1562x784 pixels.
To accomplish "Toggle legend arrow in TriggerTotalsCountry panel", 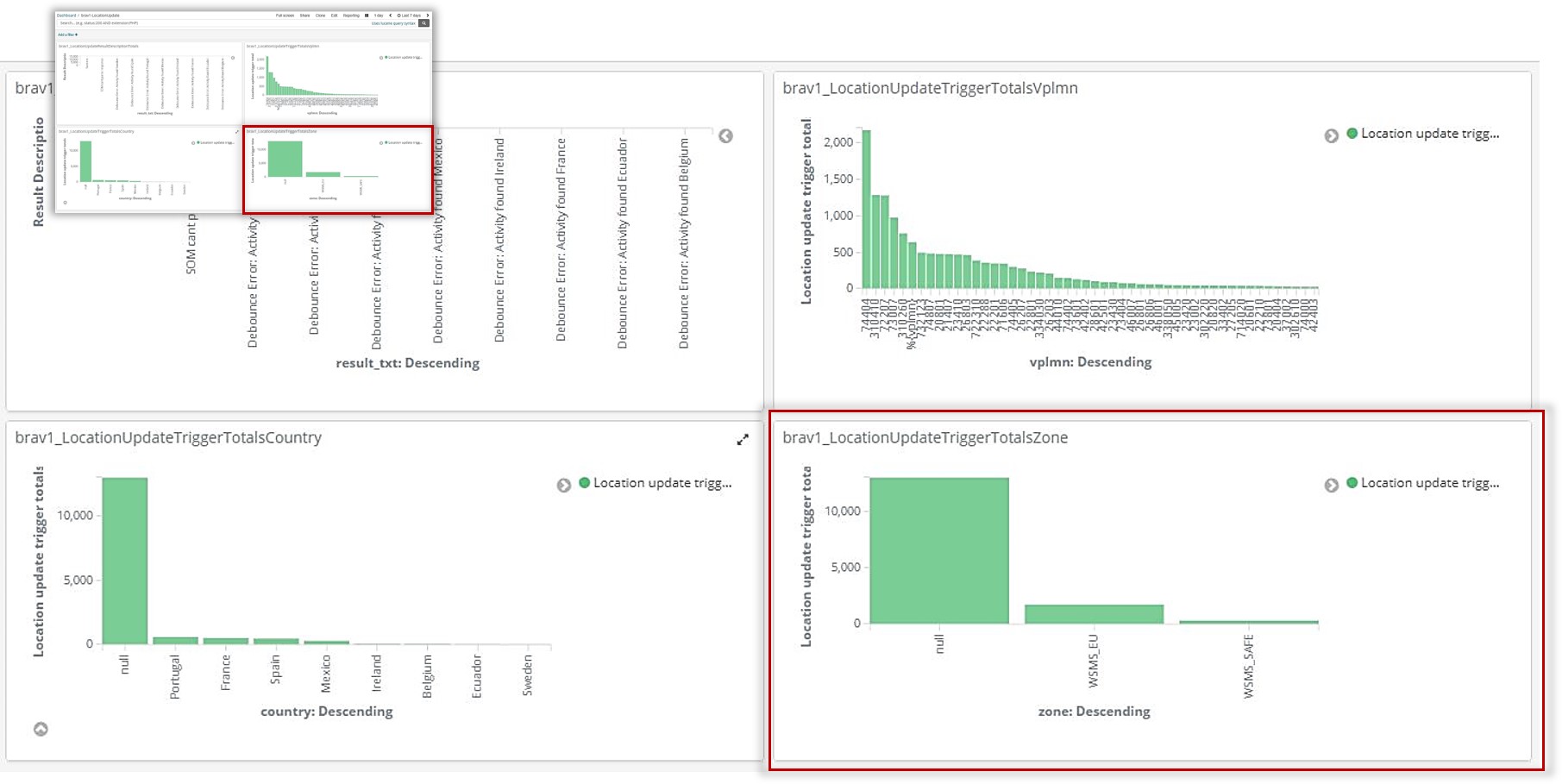I will coord(564,486).
